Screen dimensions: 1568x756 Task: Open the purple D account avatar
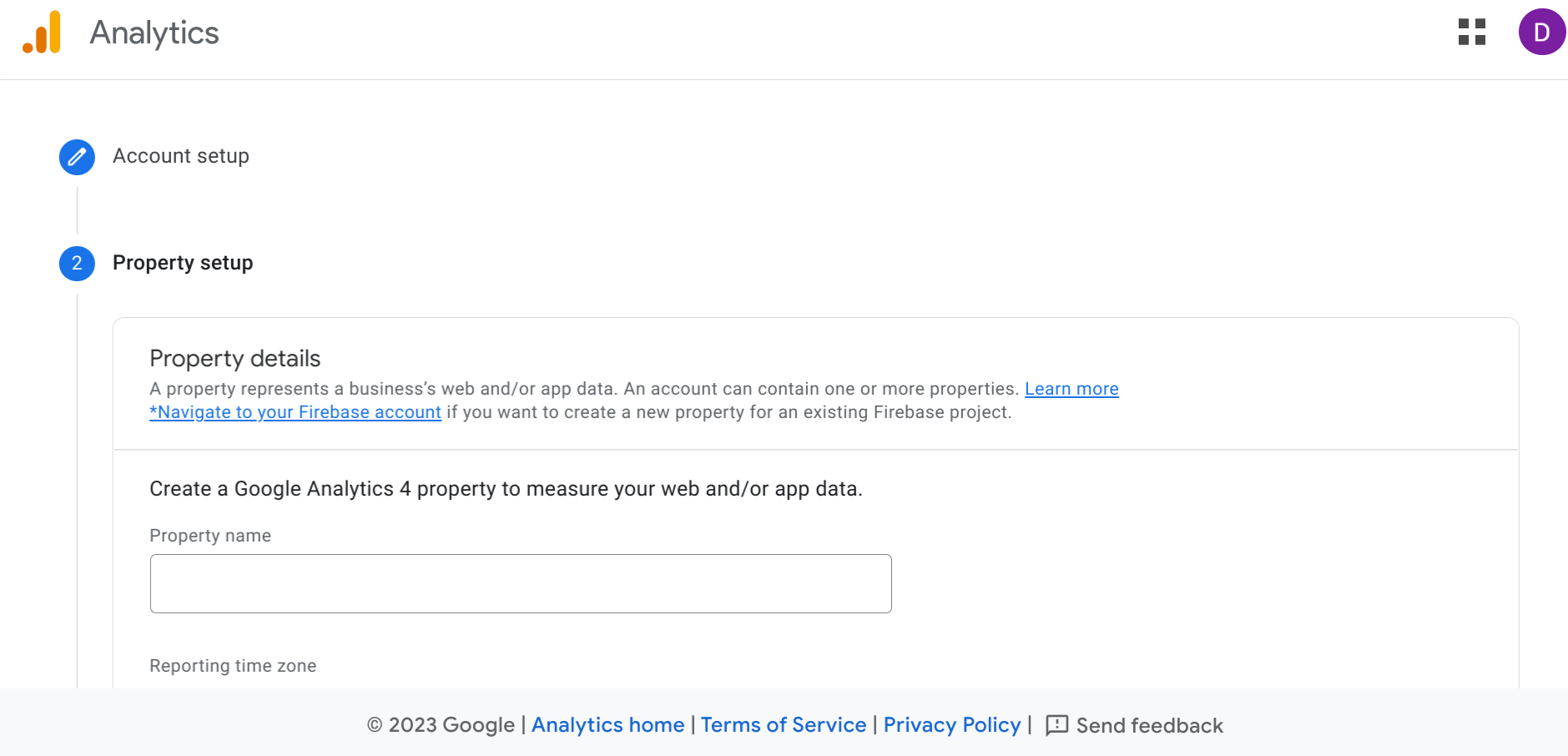coord(1541,33)
